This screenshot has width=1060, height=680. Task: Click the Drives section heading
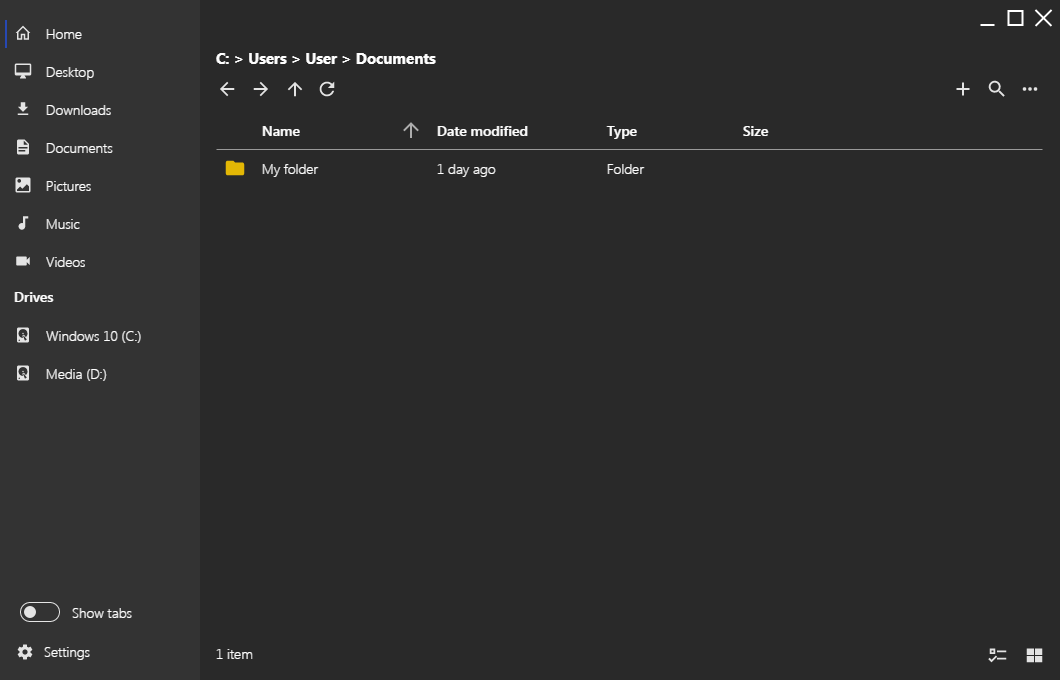(x=34, y=297)
